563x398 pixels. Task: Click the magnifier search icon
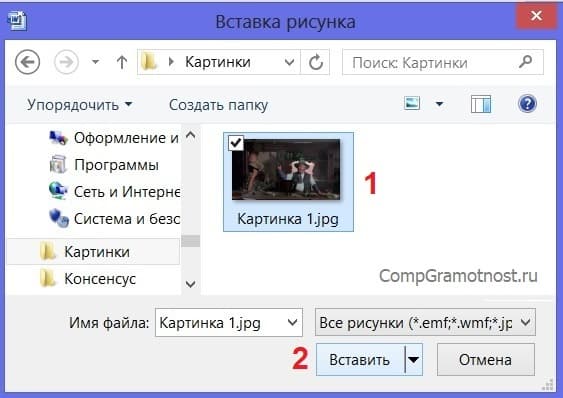tap(526, 62)
